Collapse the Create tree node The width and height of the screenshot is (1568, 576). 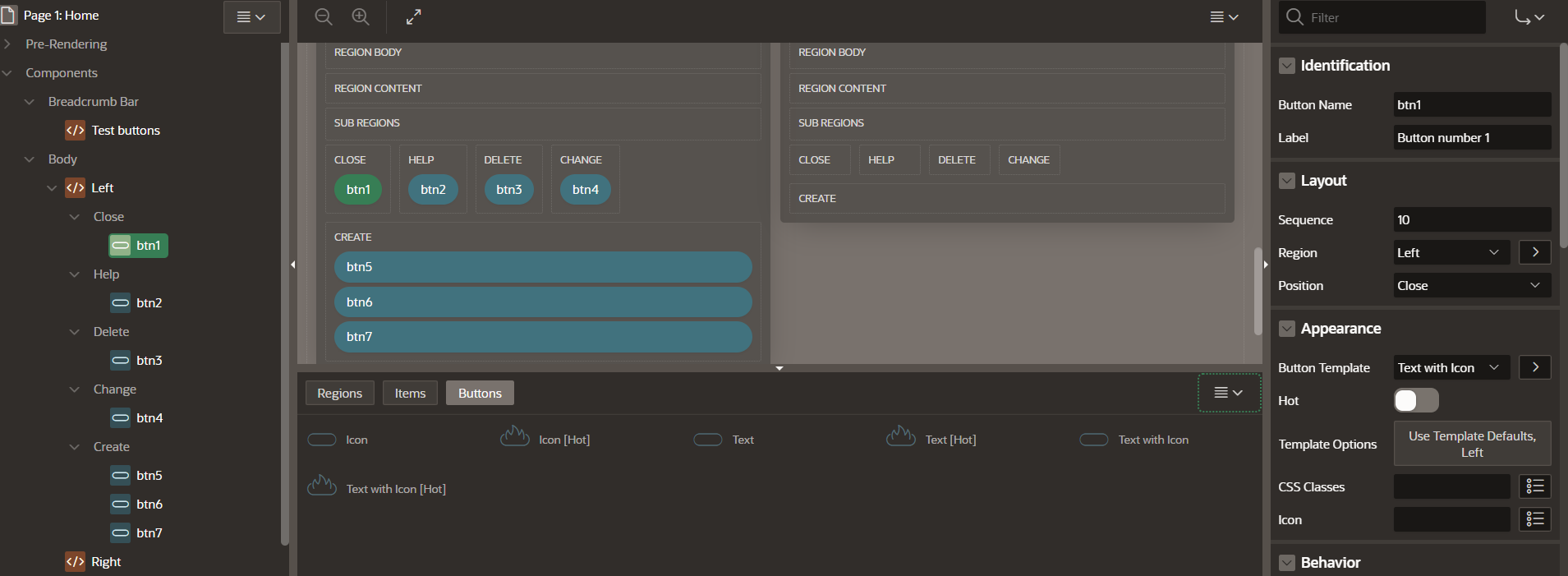pos(75,446)
